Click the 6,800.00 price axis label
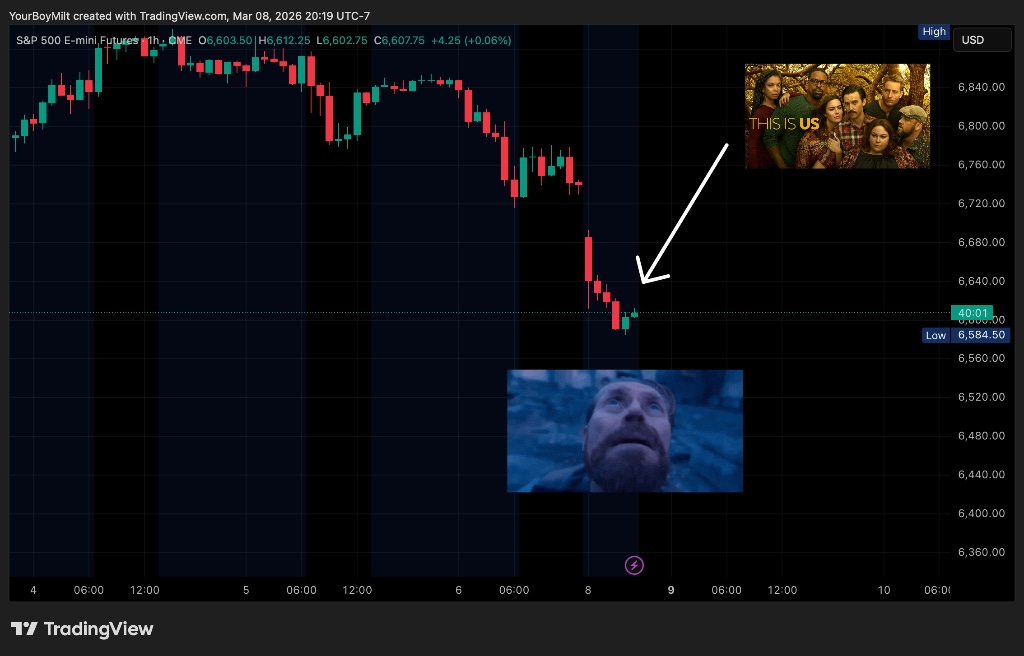The image size is (1024, 656). pos(981,125)
